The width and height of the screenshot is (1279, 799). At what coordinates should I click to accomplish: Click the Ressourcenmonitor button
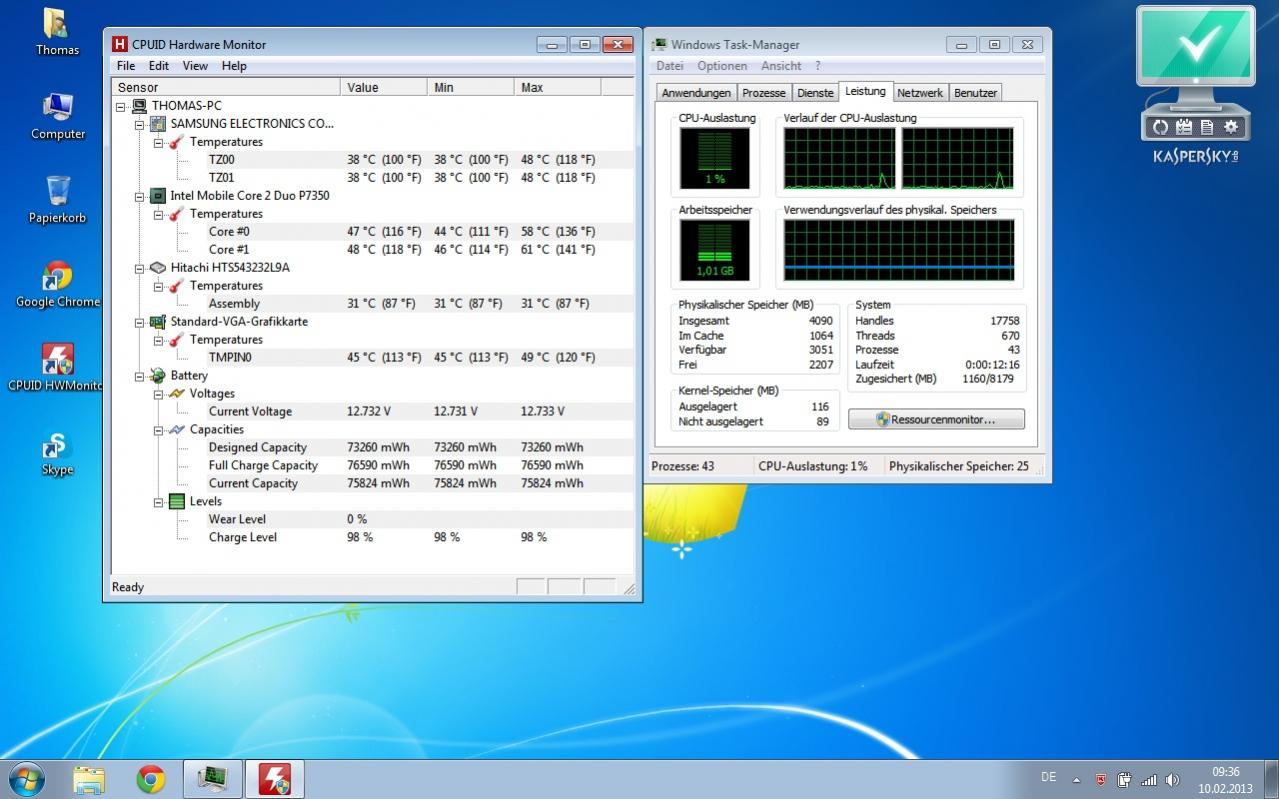coord(936,420)
